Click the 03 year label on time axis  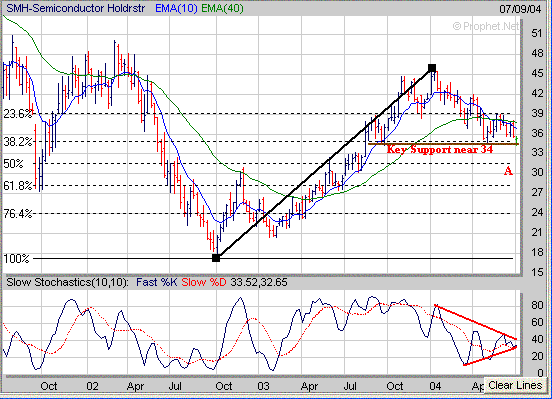(263, 386)
